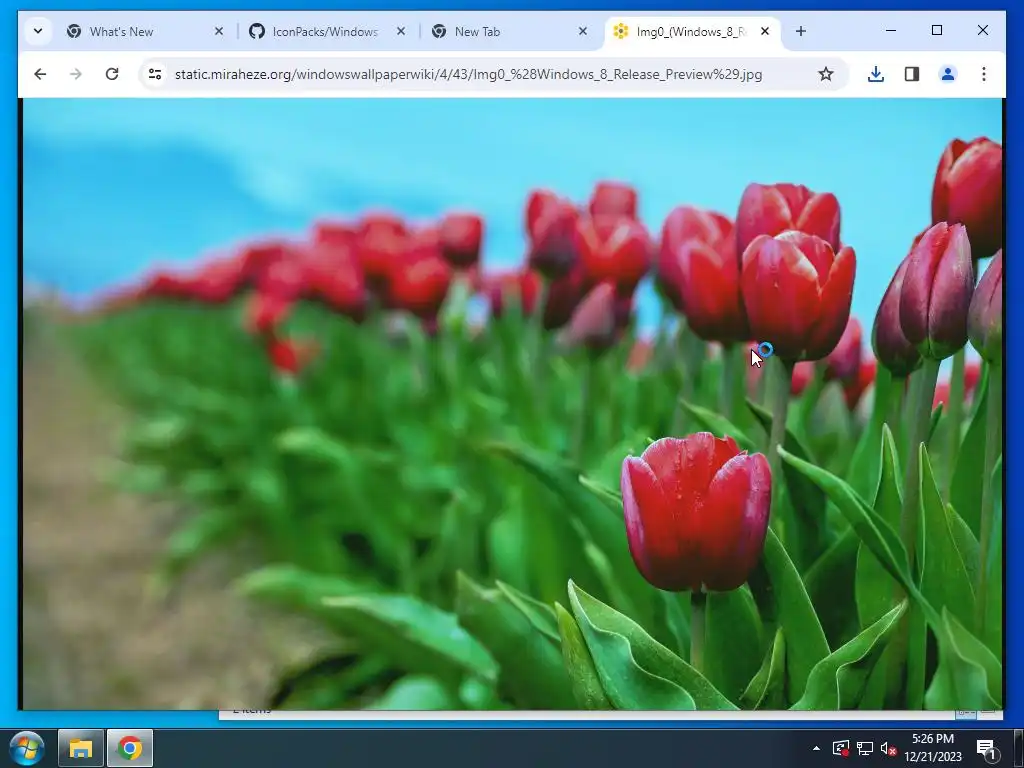1024x768 pixels.
Task: Open the Action Center flag tray icon
Action: (841, 748)
